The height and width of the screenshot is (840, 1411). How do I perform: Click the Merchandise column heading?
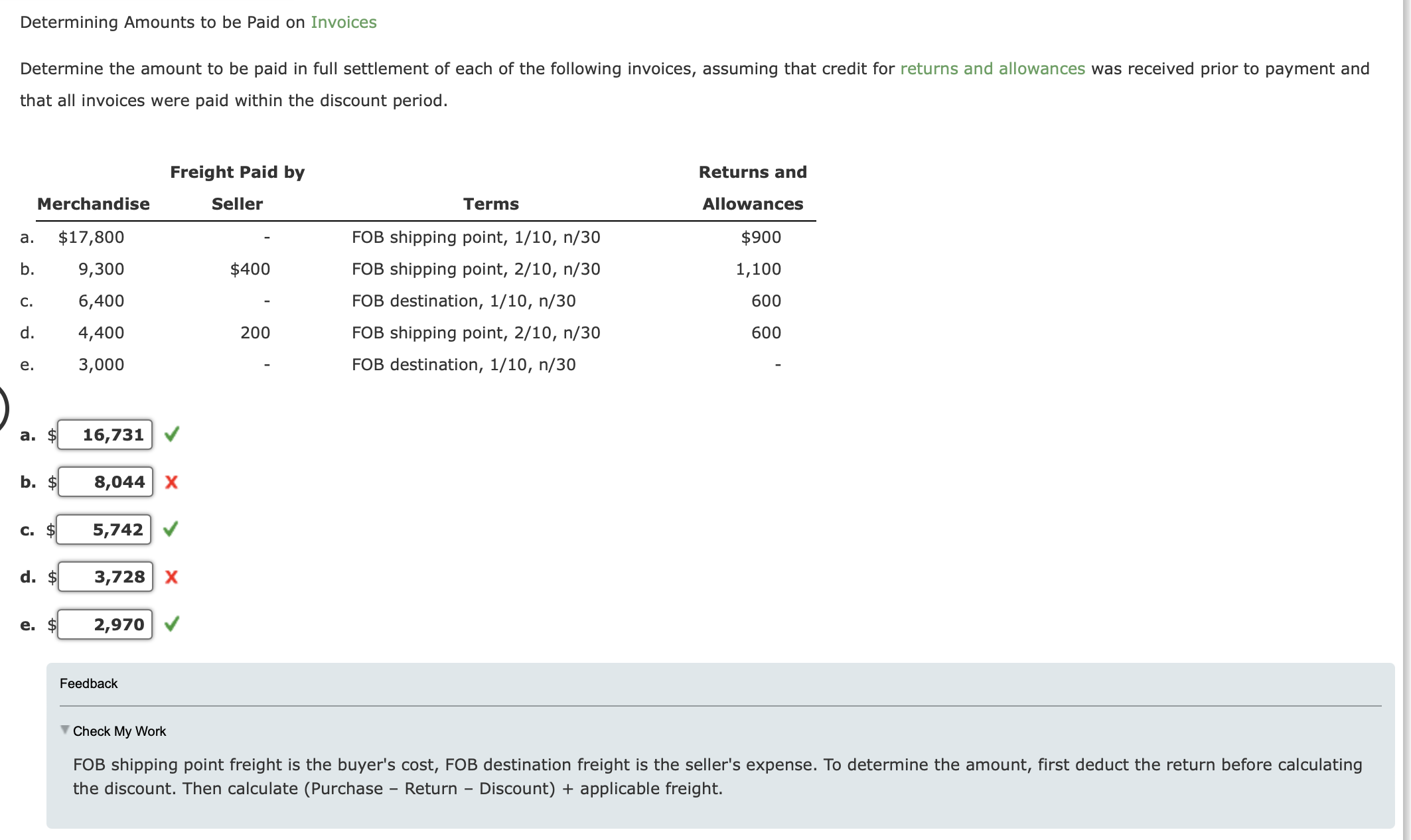pos(93,204)
